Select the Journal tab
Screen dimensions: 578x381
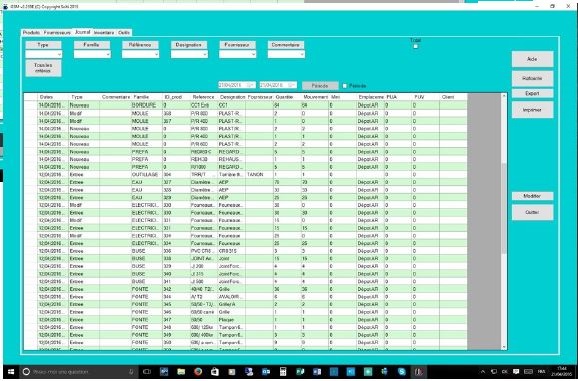83,32
